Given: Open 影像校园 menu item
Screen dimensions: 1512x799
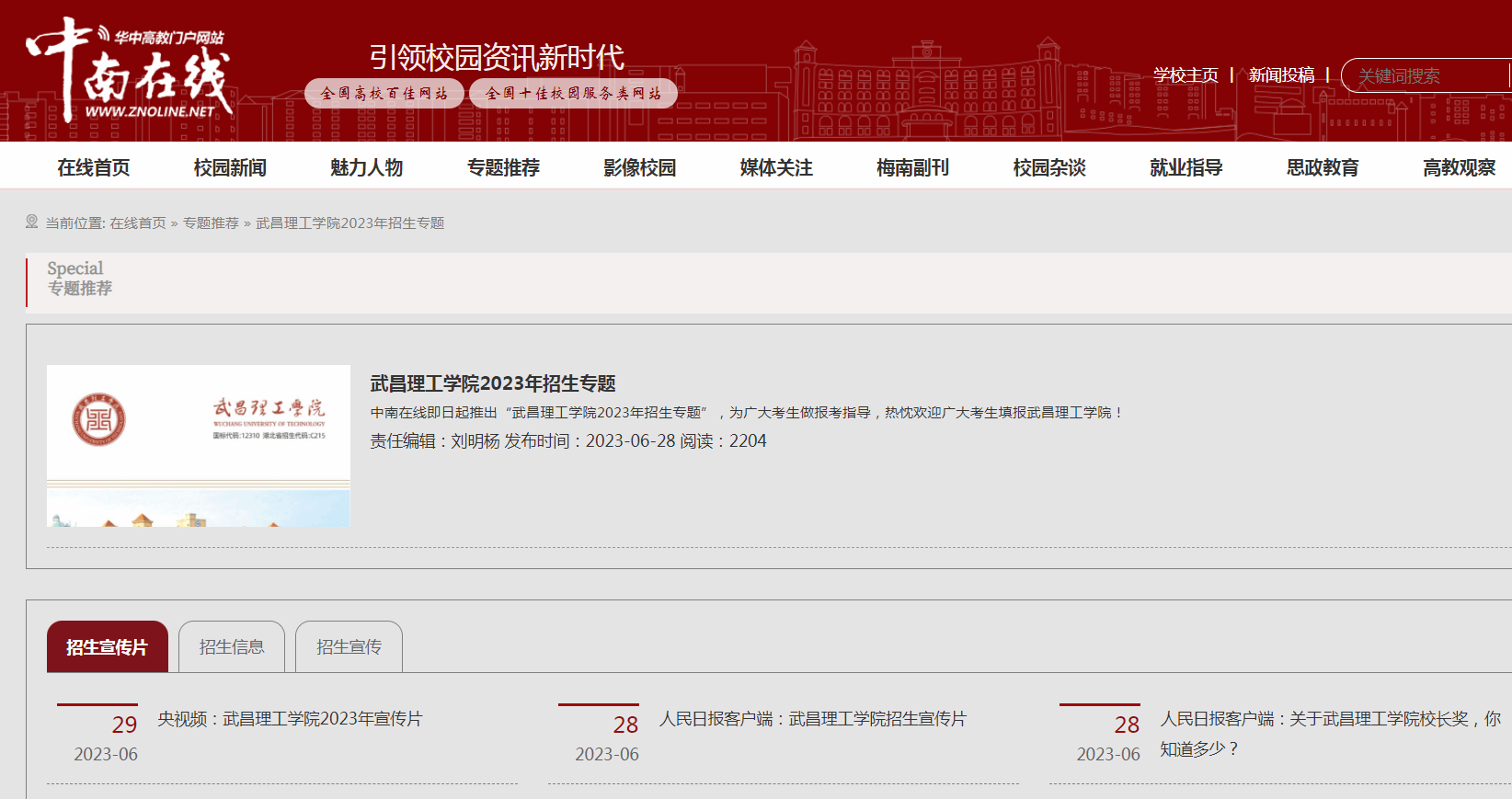Looking at the screenshot, I should 640,167.
